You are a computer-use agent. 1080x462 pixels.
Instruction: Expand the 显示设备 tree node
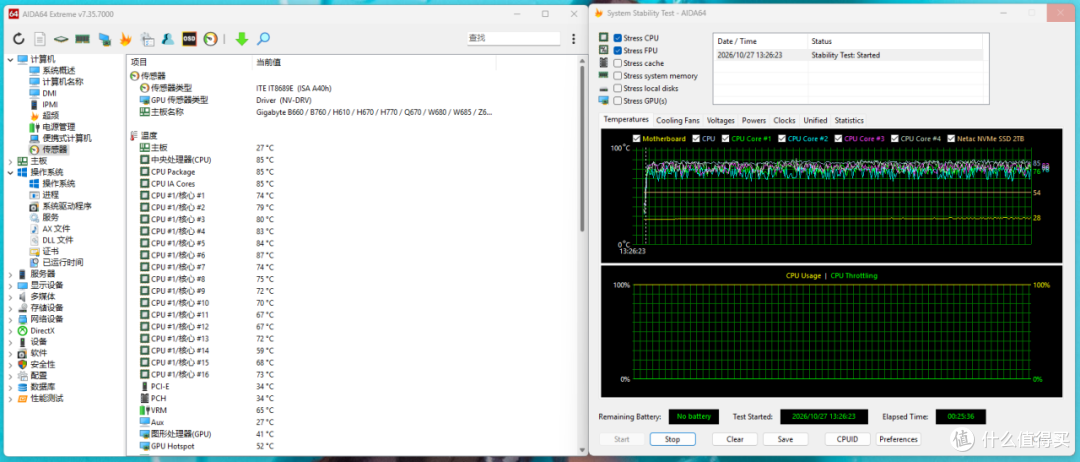(10, 285)
